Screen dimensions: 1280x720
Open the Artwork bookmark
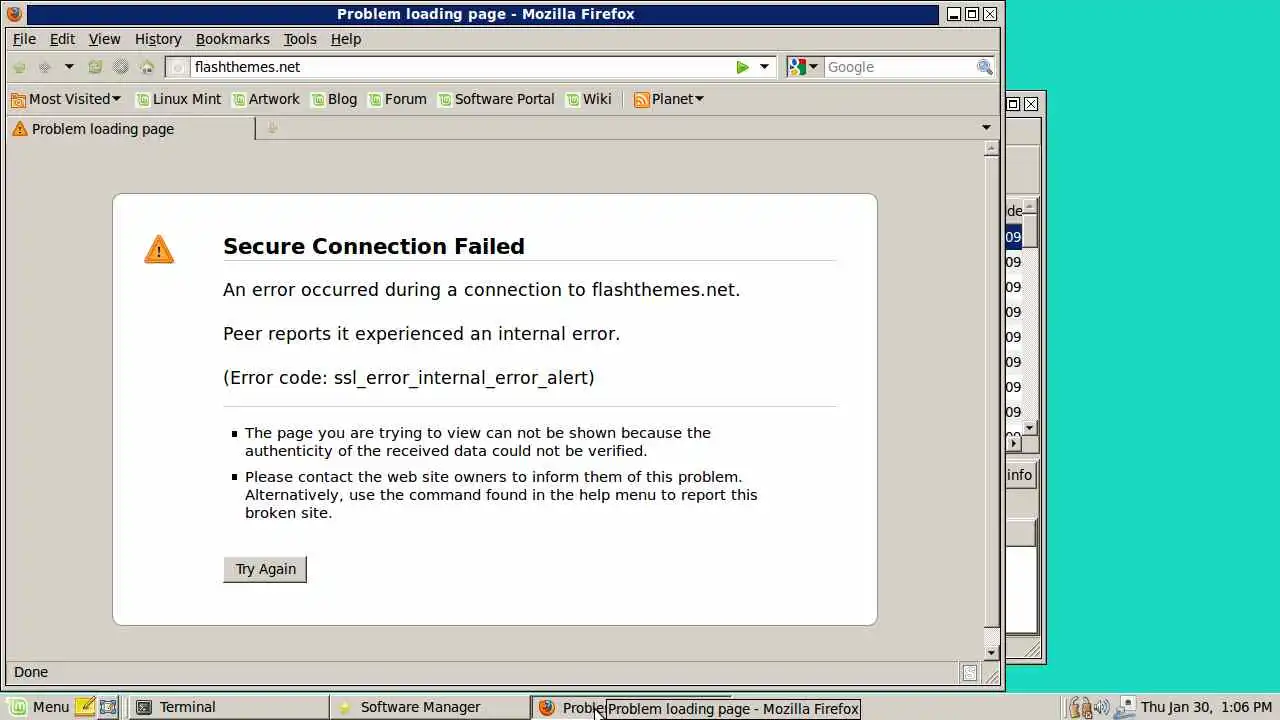(265, 99)
